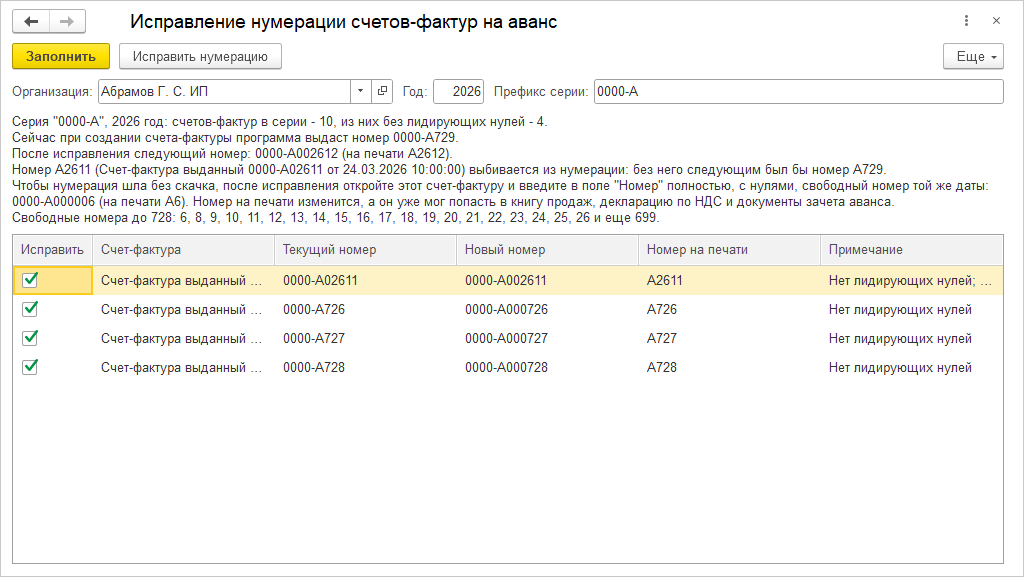Screen dimensions: 1024x577
Task: Toggle the checkbox in the 0000-A728 row
Action: (30, 367)
